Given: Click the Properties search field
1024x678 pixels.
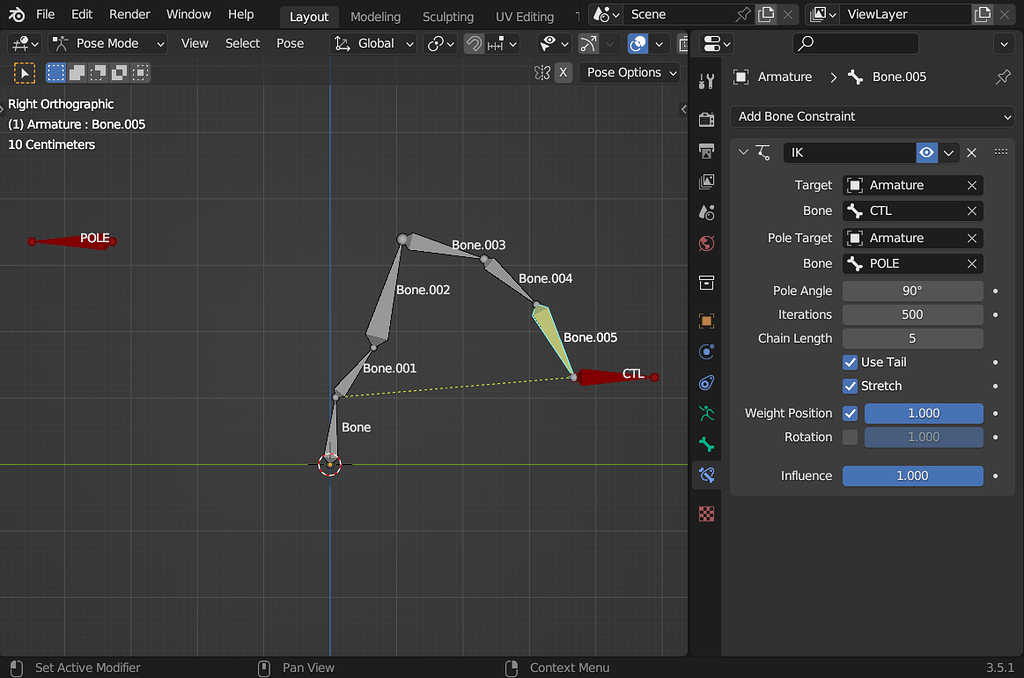Looking at the screenshot, I should [855, 43].
